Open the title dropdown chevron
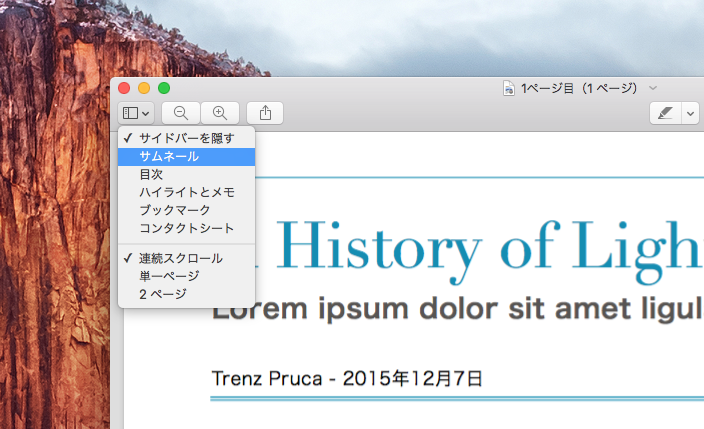Image resolution: width=704 pixels, height=429 pixels. point(653,88)
